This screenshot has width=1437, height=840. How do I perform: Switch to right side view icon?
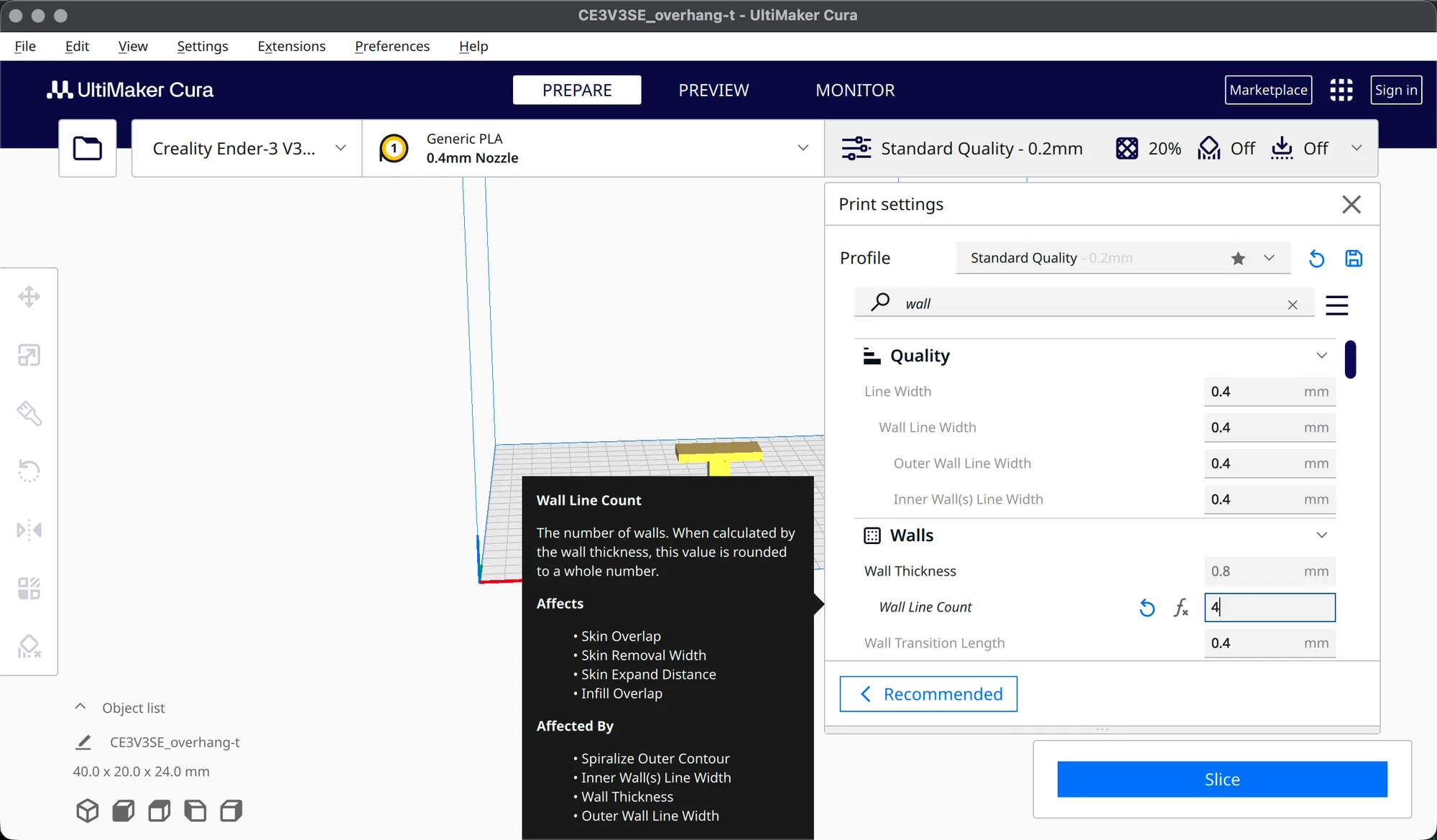pos(231,811)
